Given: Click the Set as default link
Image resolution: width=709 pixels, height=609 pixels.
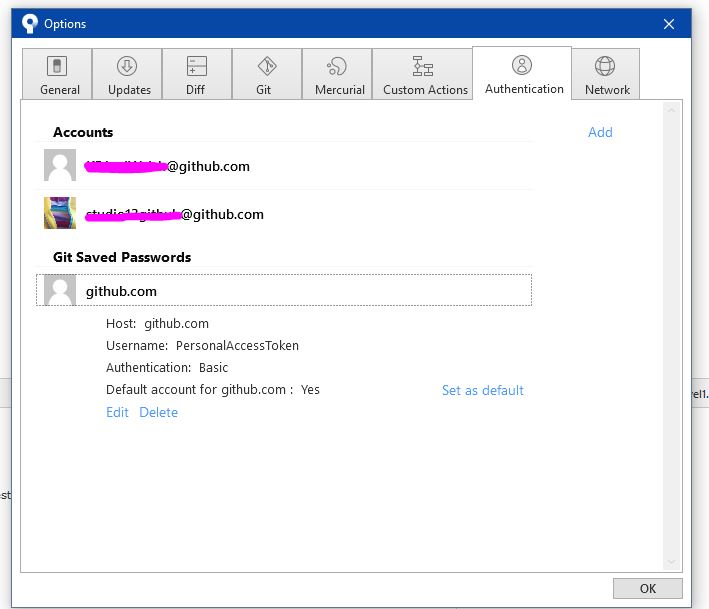Looking at the screenshot, I should (482, 390).
